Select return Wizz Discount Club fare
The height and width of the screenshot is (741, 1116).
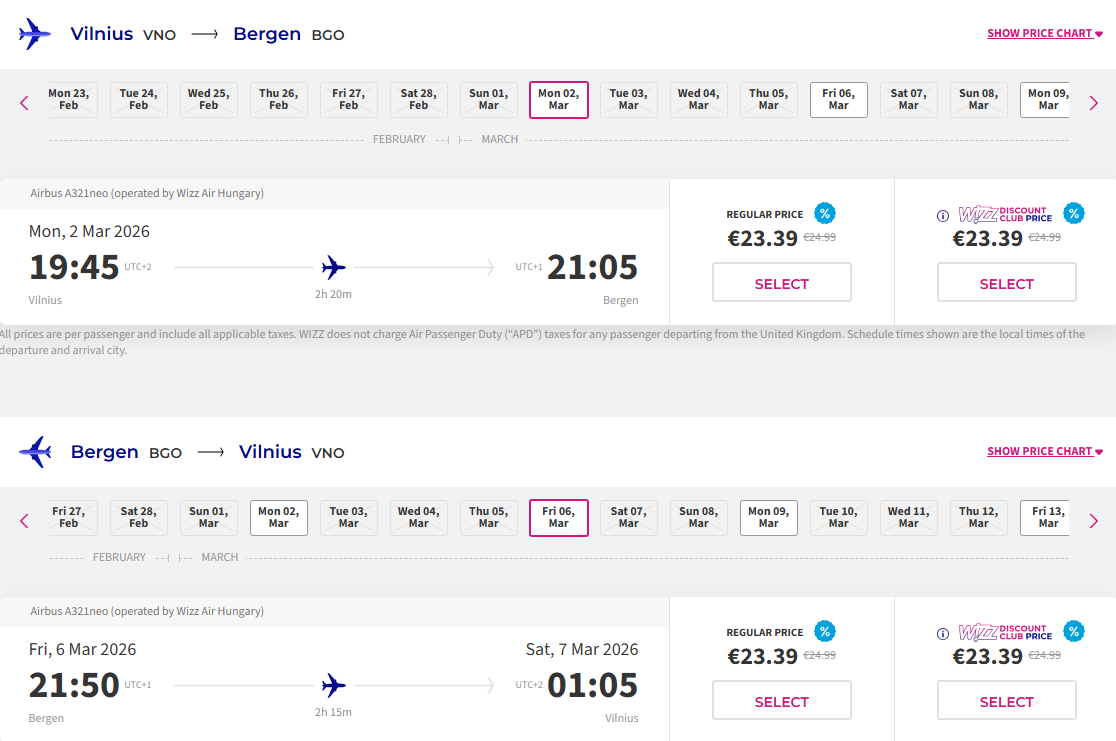1006,701
